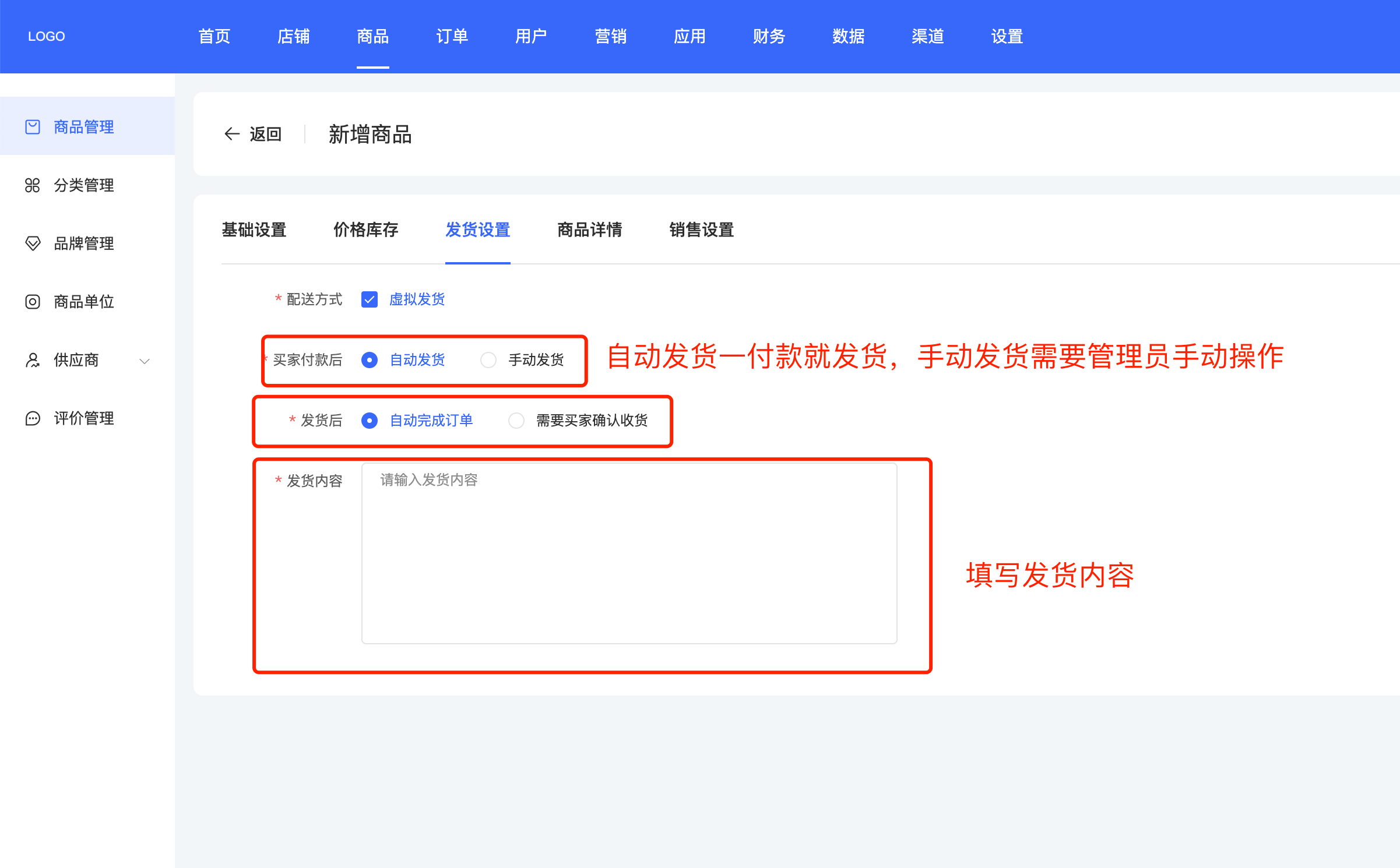Screen dimensions: 1400x868
Task: Select 需要买家确认收货 radio option
Action: pyautogui.click(x=516, y=421)
